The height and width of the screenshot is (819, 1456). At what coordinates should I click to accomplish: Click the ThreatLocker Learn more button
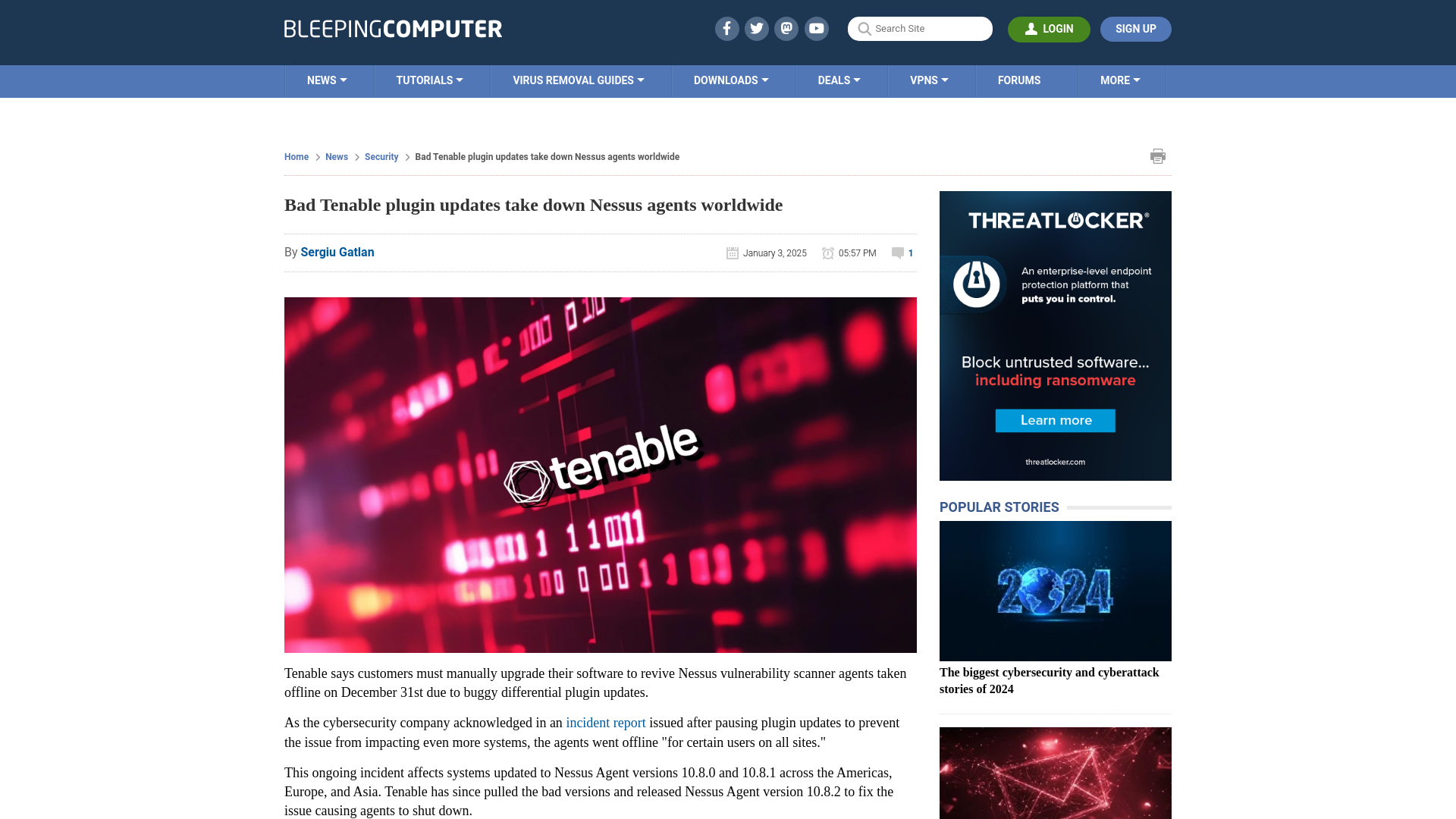coord(1055,420)
